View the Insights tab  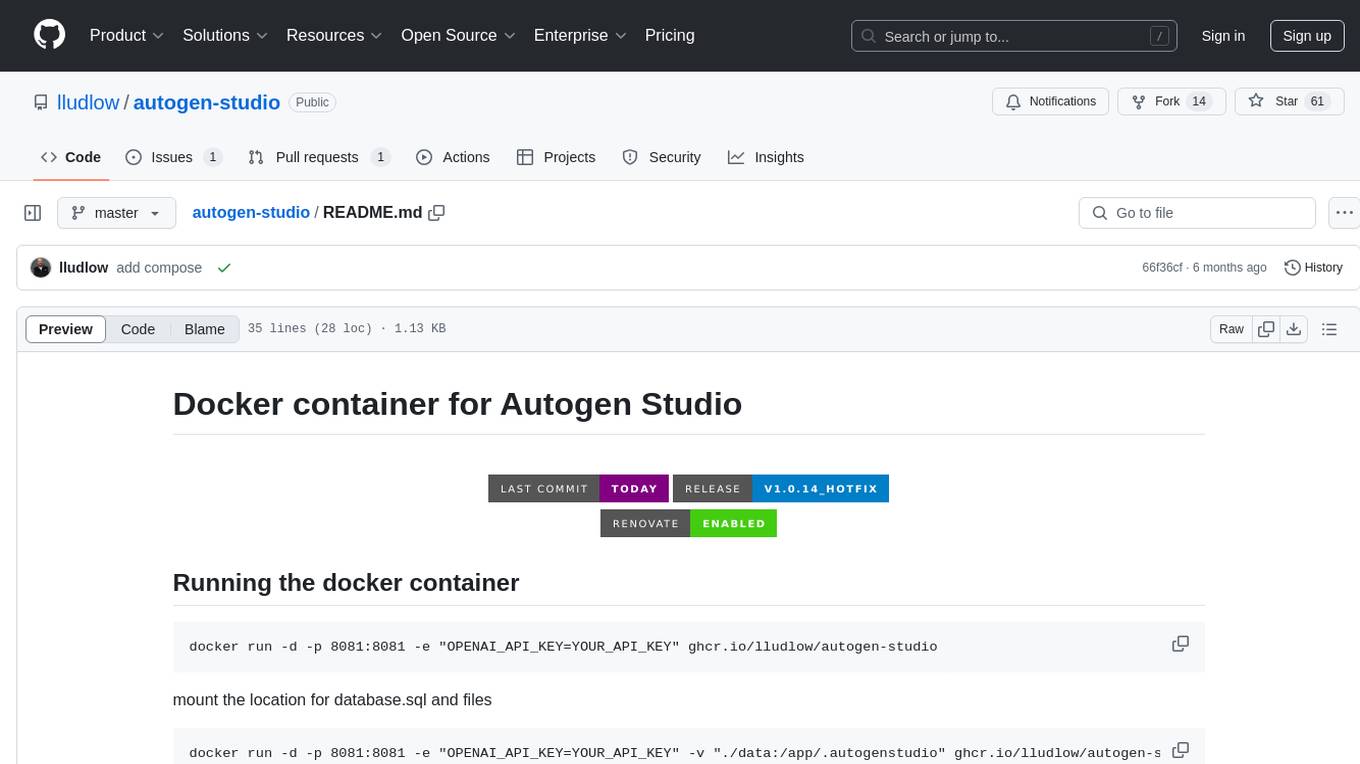tap(766, 157)
